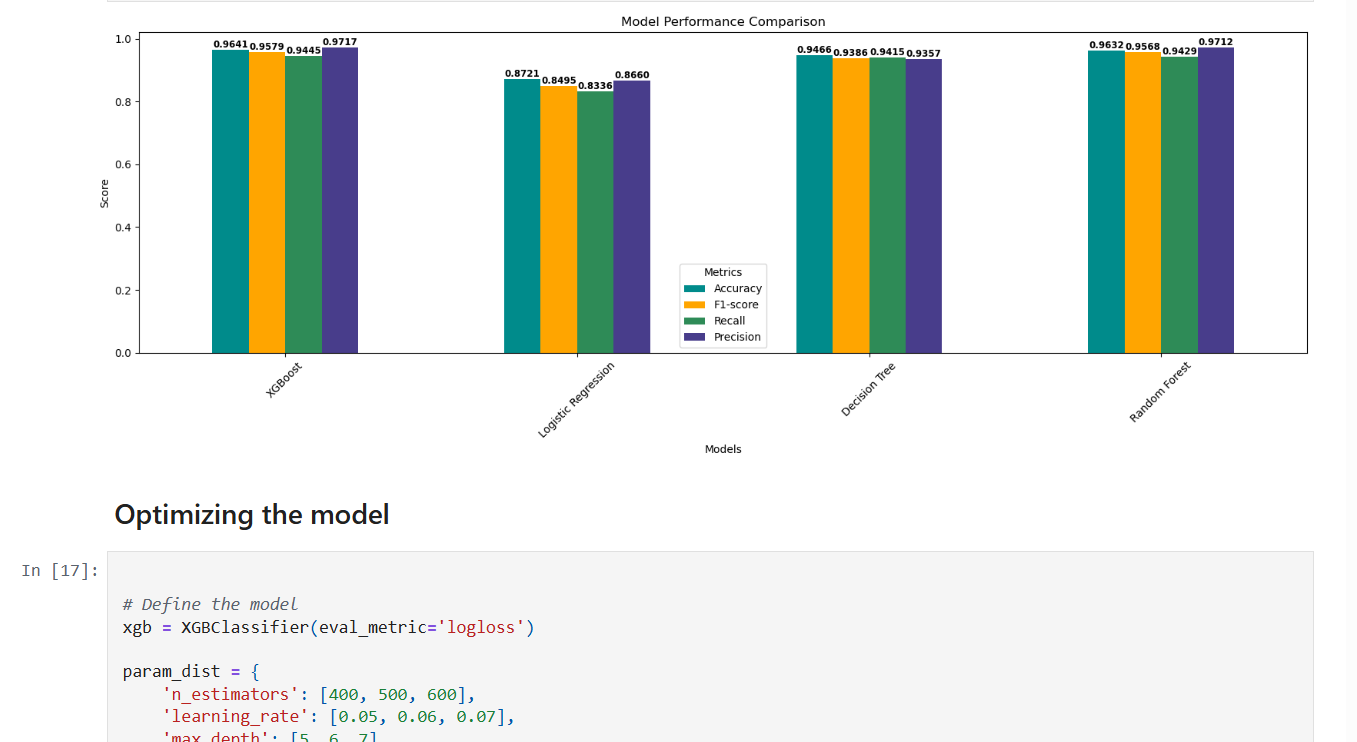Select the In [17] cell prompt
This screenshot has height=742, width=1357.
click(60, 571)
